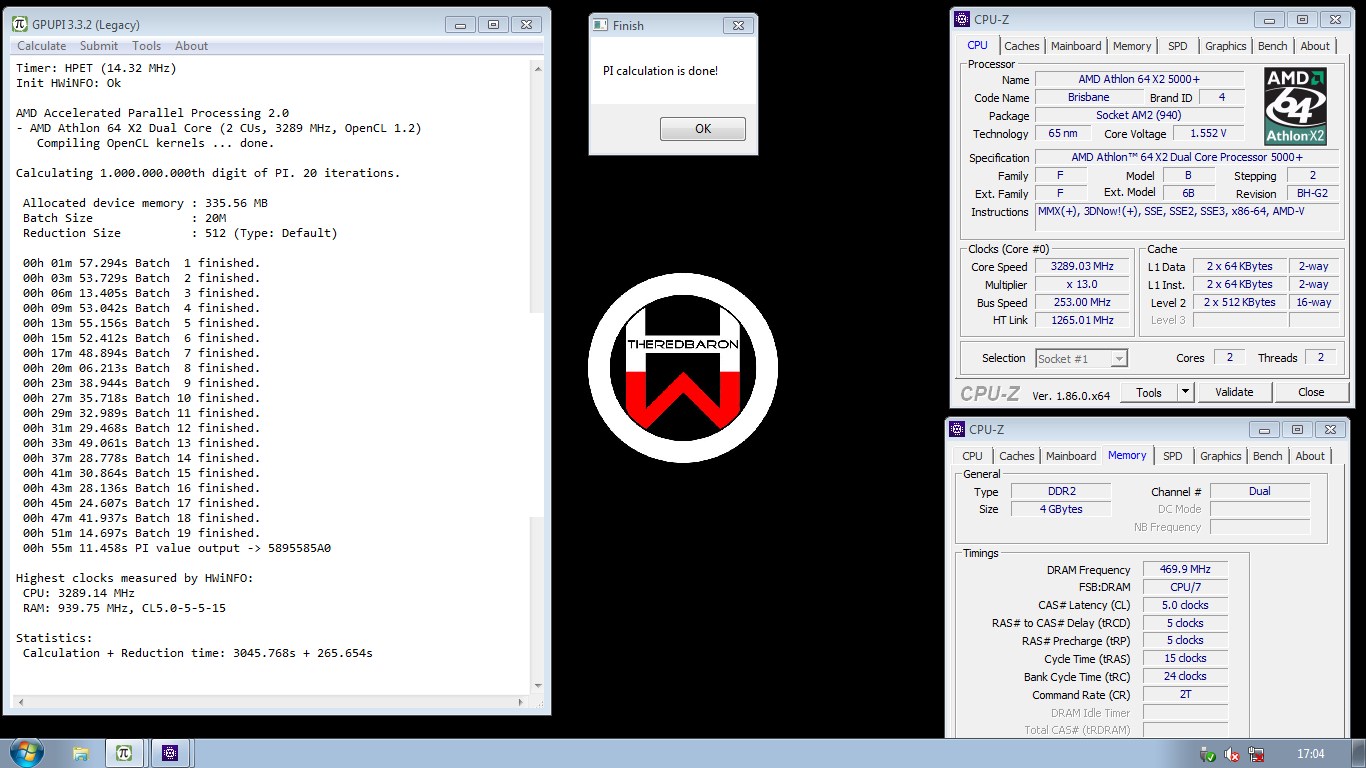This screenshot has width=1366, height=768.
Task: Minimize the GPUPI window
Action: coord(460,24)
